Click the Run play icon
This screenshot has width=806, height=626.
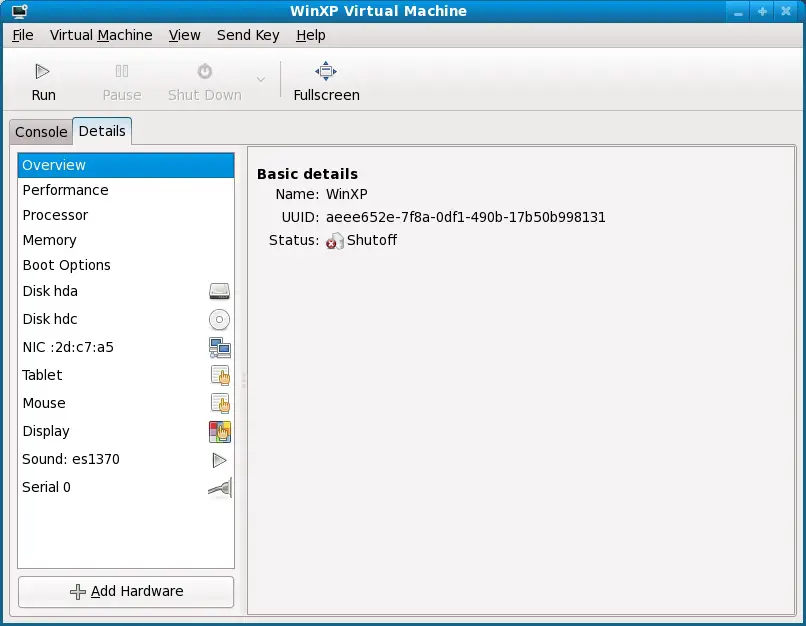43,70
